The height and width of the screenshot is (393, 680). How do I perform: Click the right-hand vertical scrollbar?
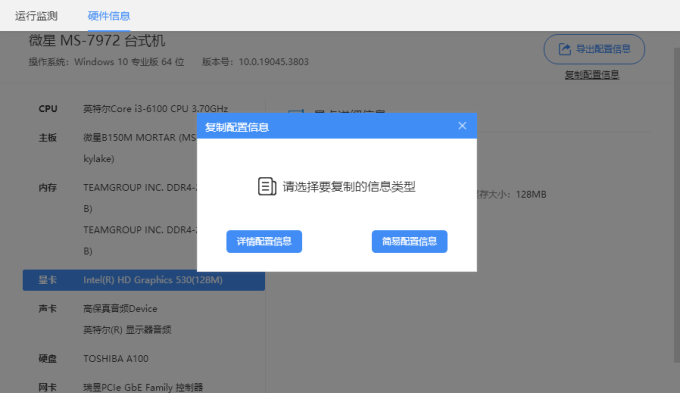677,205
